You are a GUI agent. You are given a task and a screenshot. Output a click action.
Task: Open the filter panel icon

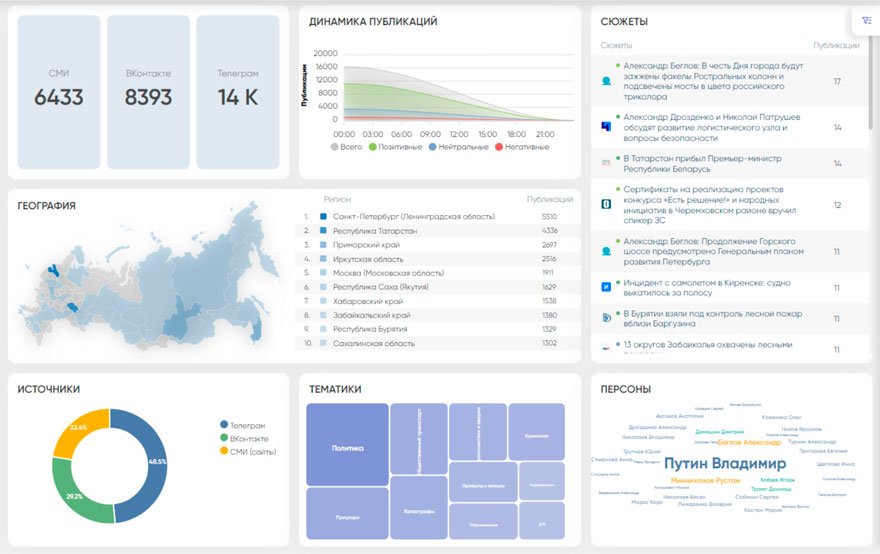(866, 20)
